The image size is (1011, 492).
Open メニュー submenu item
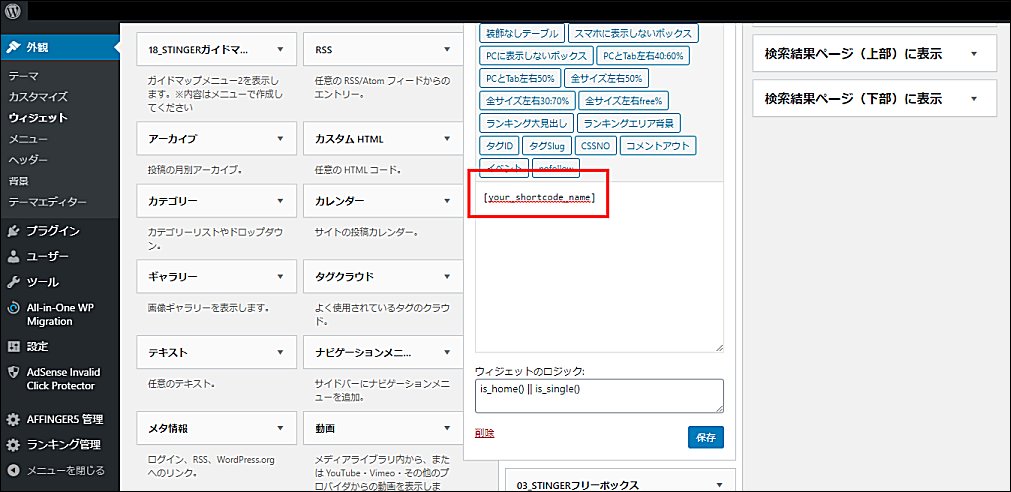pos(28,139)
